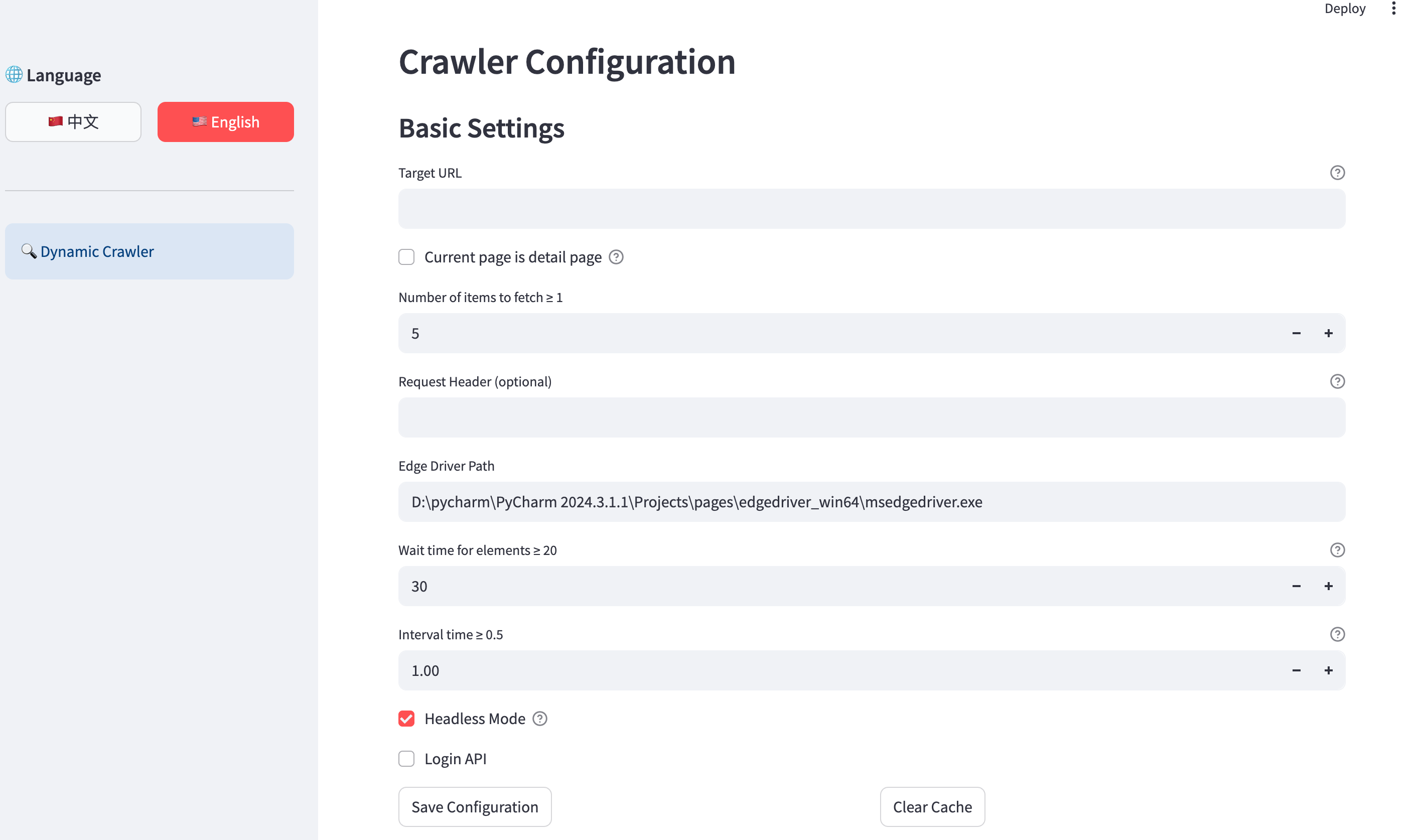Increase wait time for elements
This screenshot has height=840, width=1418.
1328,587
